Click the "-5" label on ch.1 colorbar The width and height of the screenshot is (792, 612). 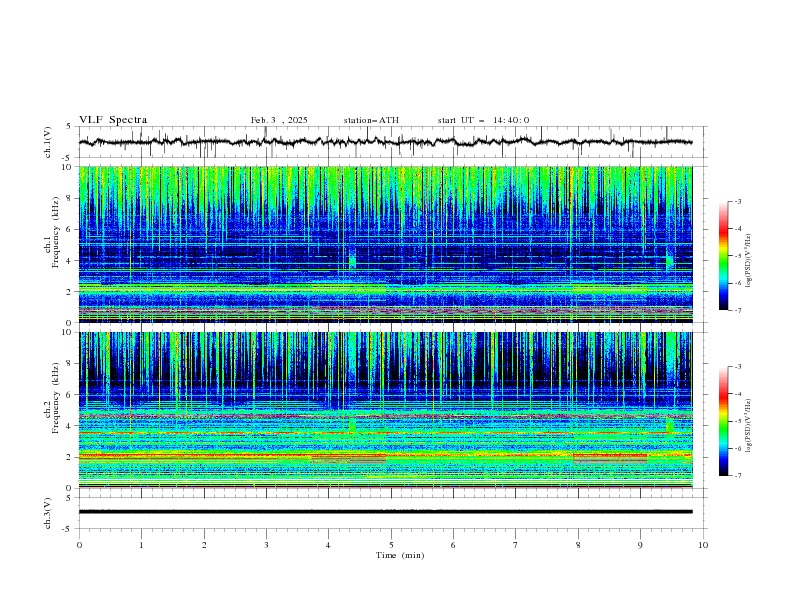click(x=737, y=256)
